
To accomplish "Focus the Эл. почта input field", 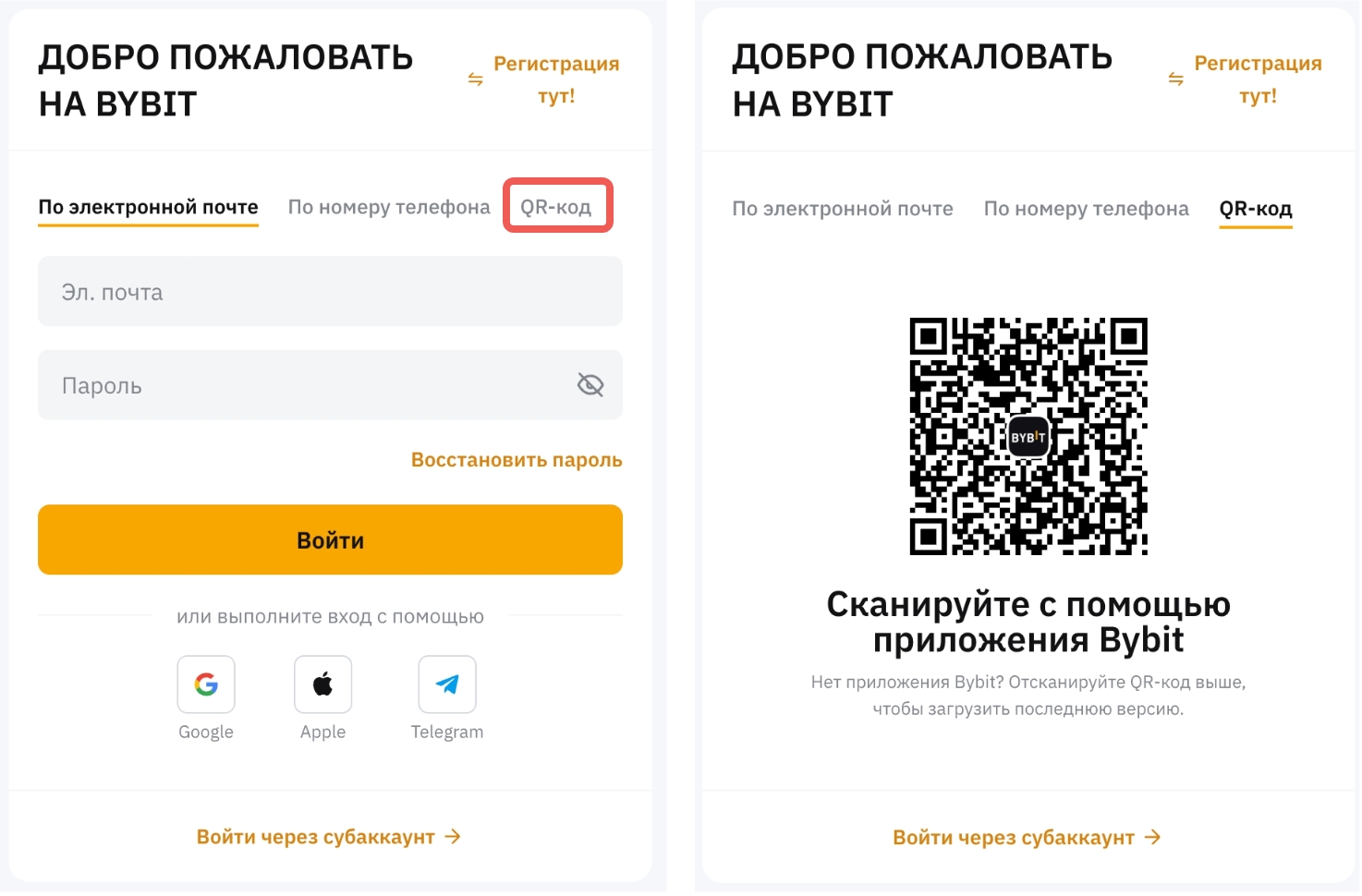I will pyautogui.click(x=330, y=292).
